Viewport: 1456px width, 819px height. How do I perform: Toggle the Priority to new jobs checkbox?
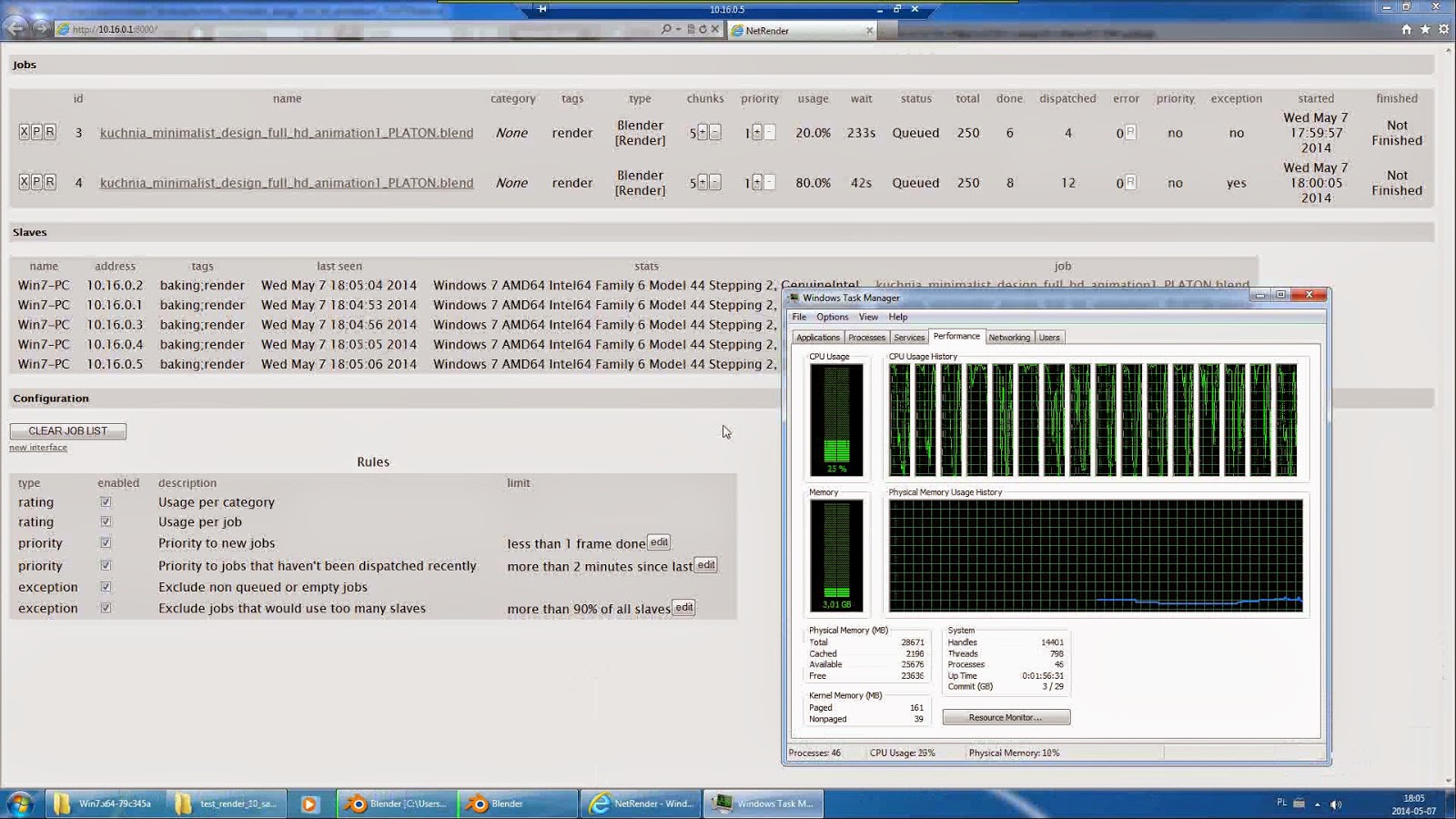click(x=106, y=543)
